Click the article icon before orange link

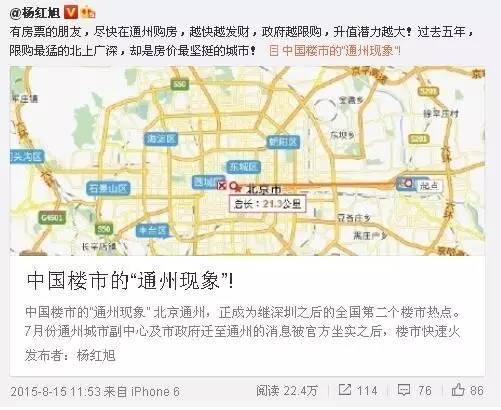(274, 50)
